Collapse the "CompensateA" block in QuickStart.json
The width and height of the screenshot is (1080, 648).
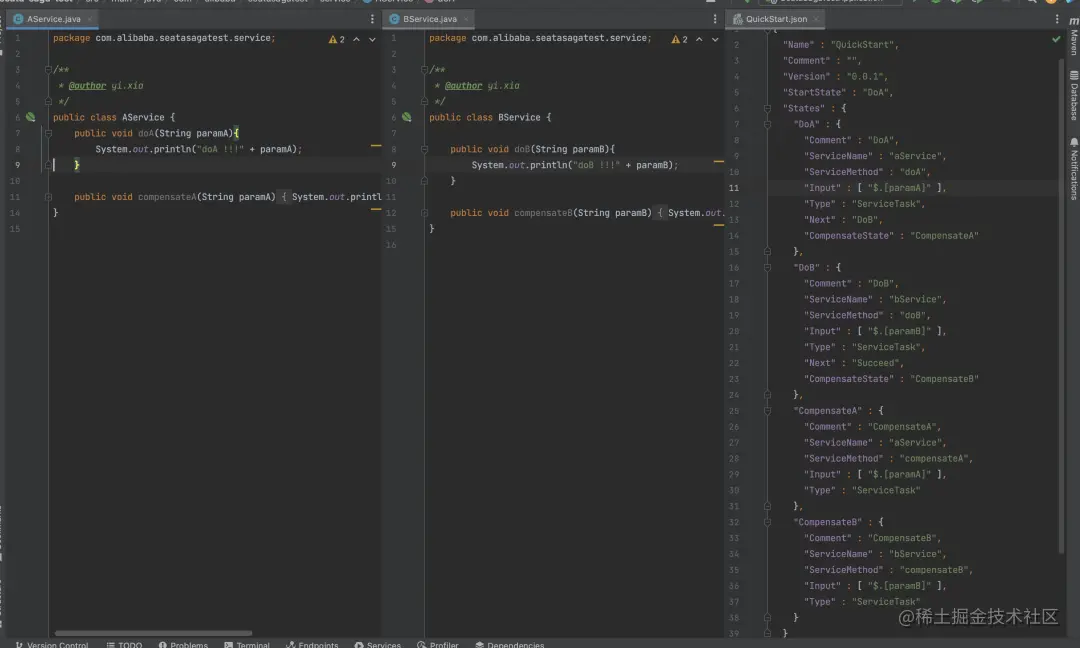(767, 410)
